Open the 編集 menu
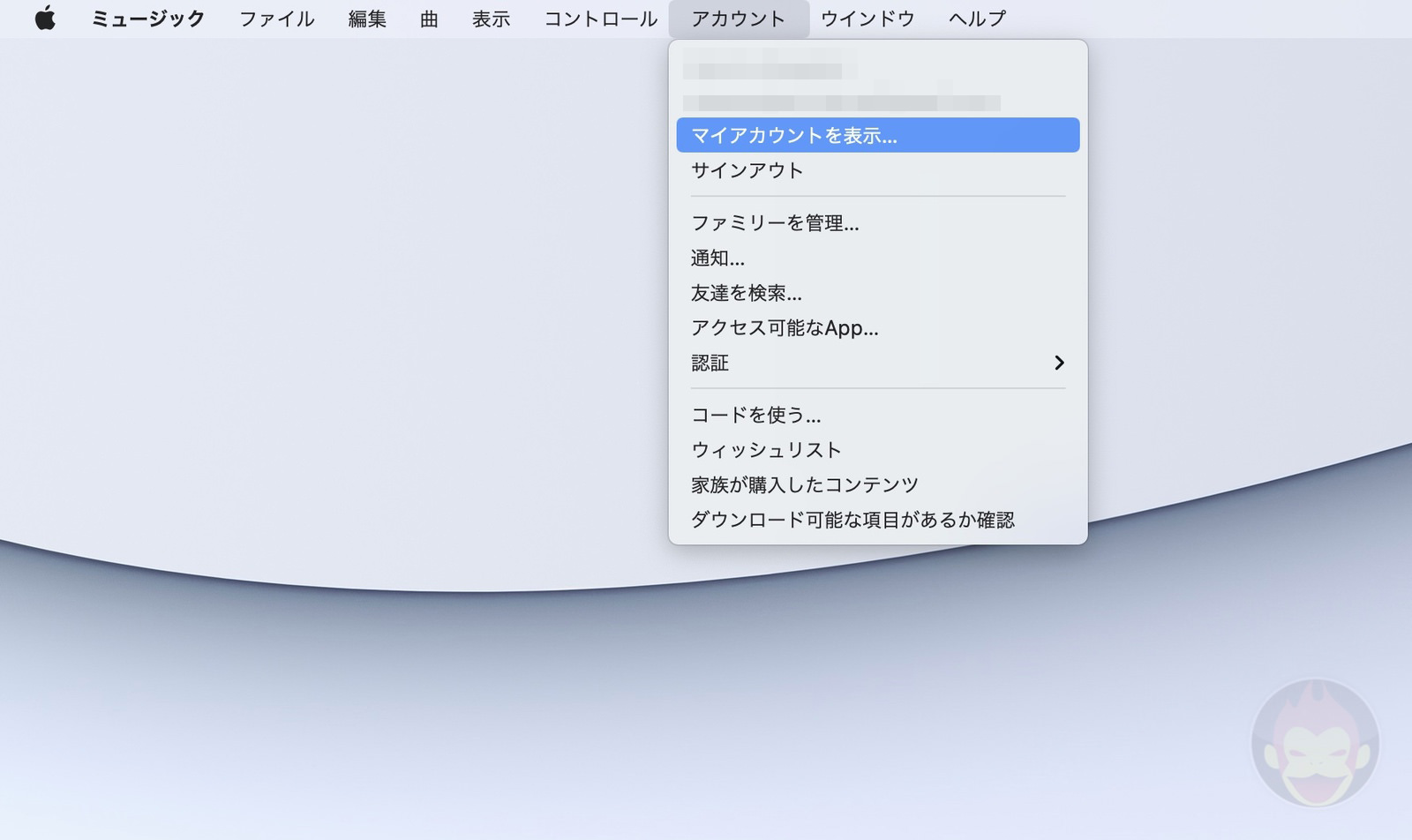Image resolution: width=1412 pixels, height=840 pixels. pos(367,19)
